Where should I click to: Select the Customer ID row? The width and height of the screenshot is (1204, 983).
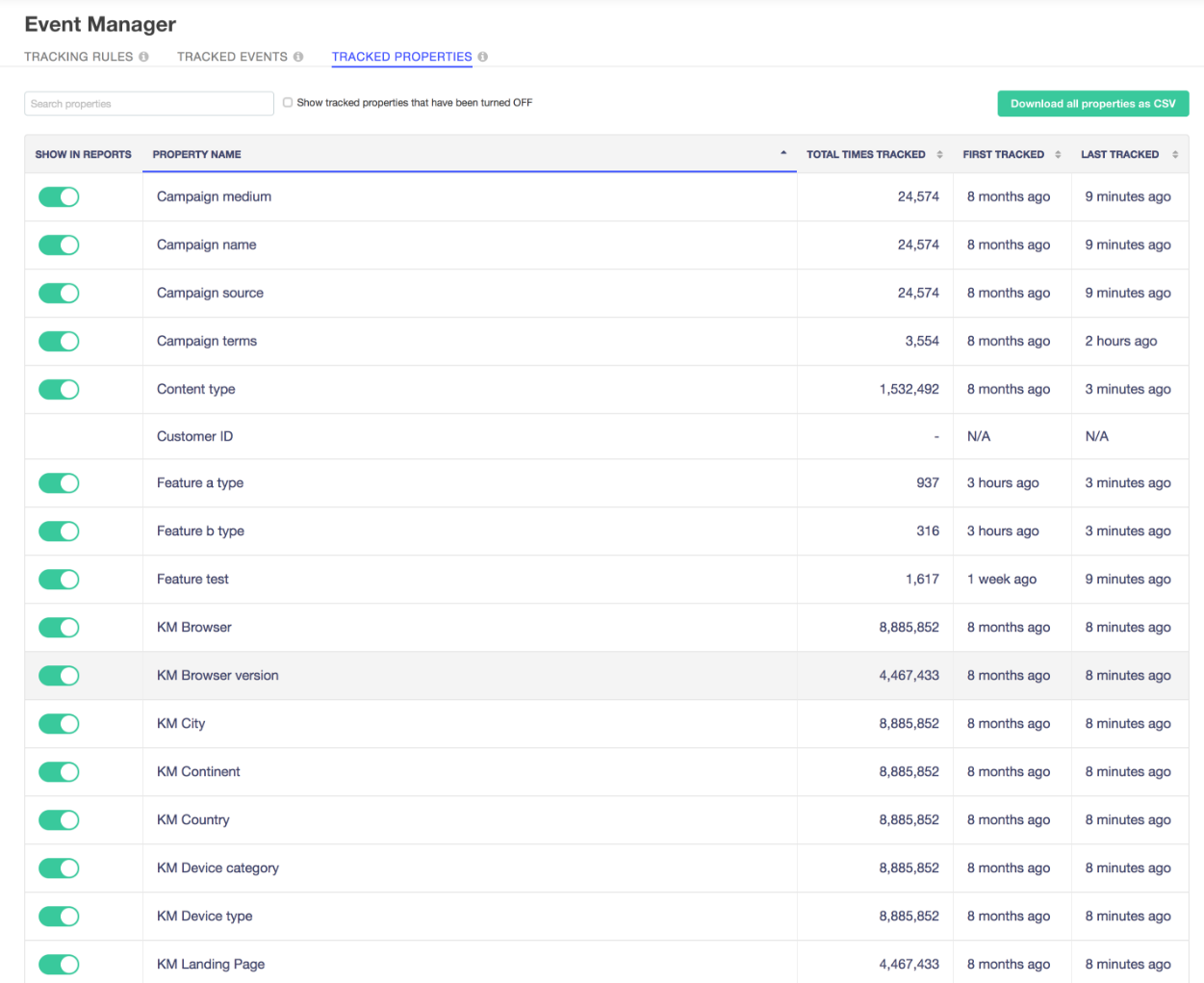[x=194, y=436]
